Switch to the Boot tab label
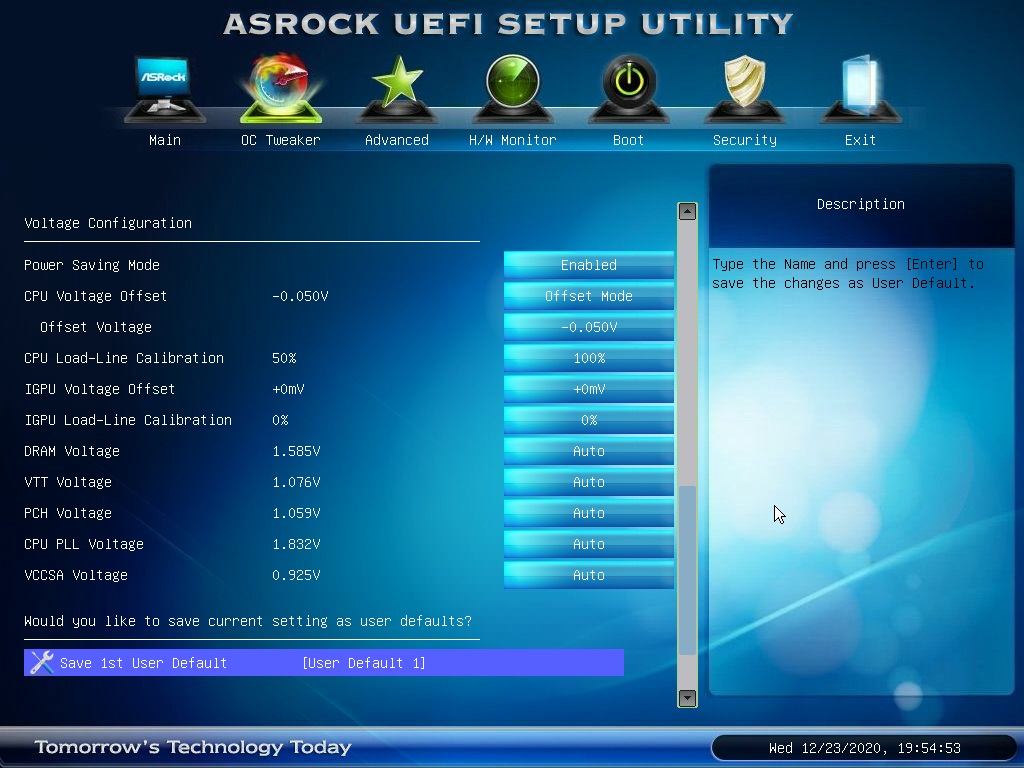This screenshot has width=1024, height=768. click(628, 140)
